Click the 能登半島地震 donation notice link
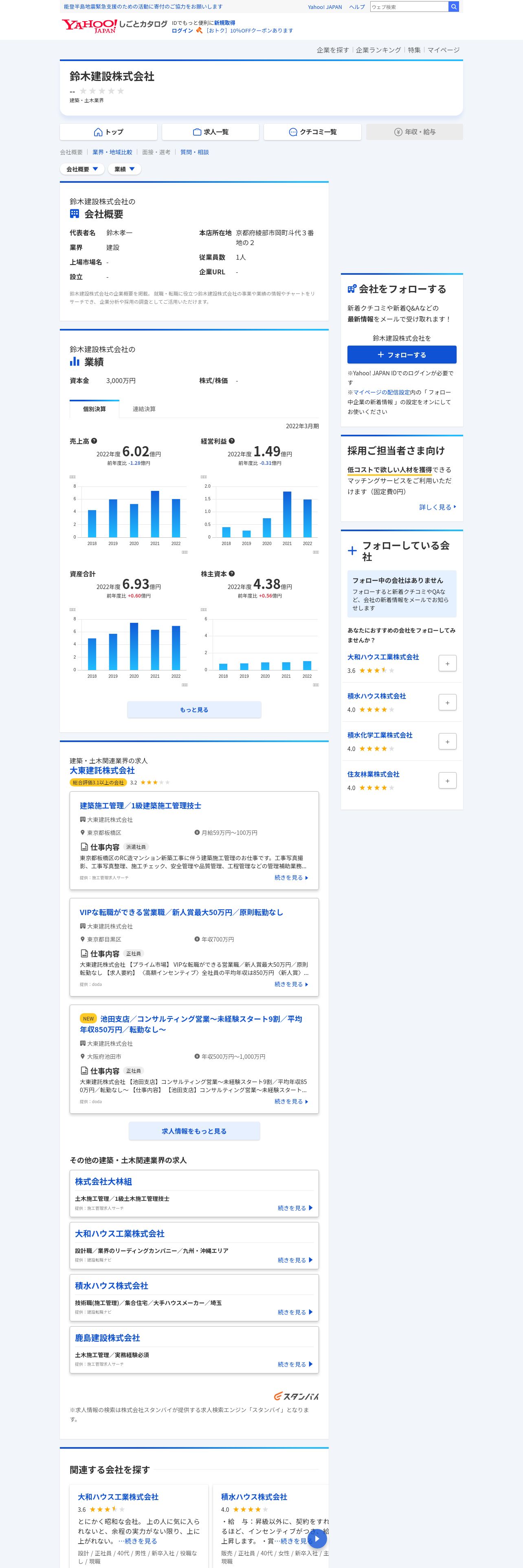Image resolution: width=523 pixels, height=1568 pixels. coord(143,7)
